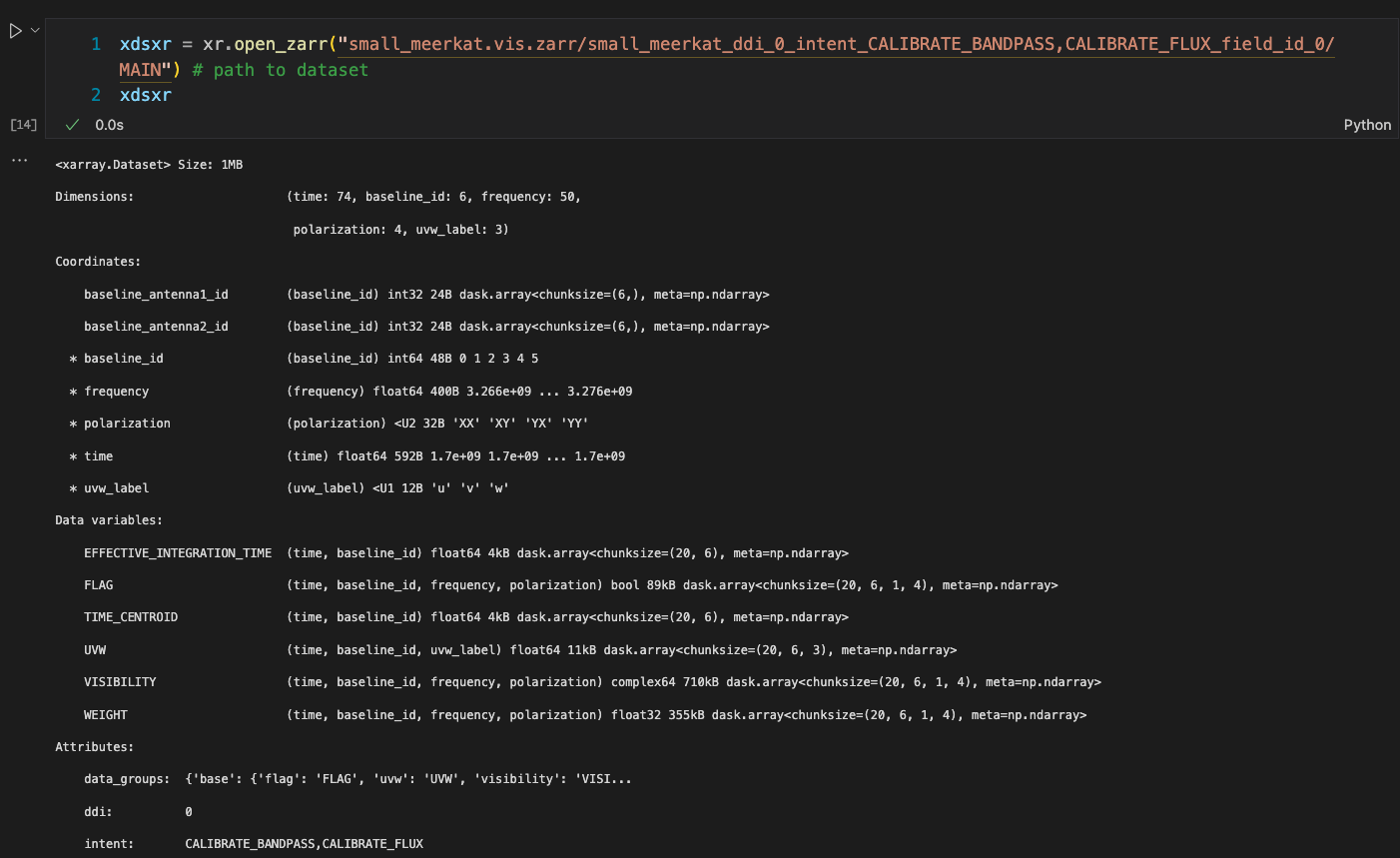Click the '<xarray.Dataset> Size: 1MB' header
The image size is (1400, 858).
point(149,165)
